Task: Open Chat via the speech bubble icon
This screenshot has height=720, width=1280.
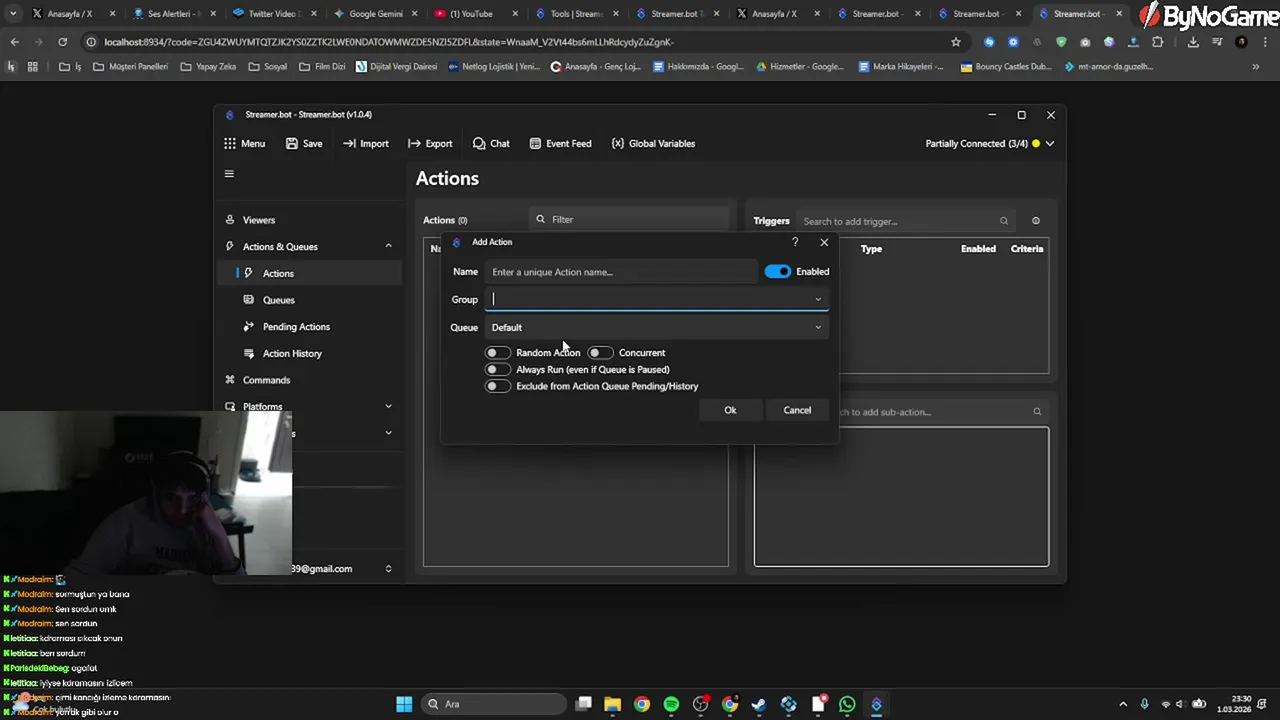Action: [x=479, y=143]
